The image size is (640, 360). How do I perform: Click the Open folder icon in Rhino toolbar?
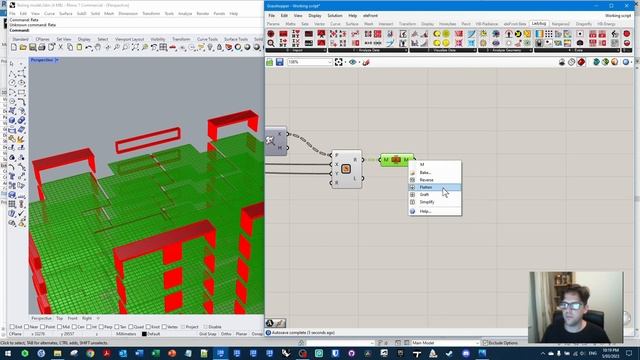point(23,47)
